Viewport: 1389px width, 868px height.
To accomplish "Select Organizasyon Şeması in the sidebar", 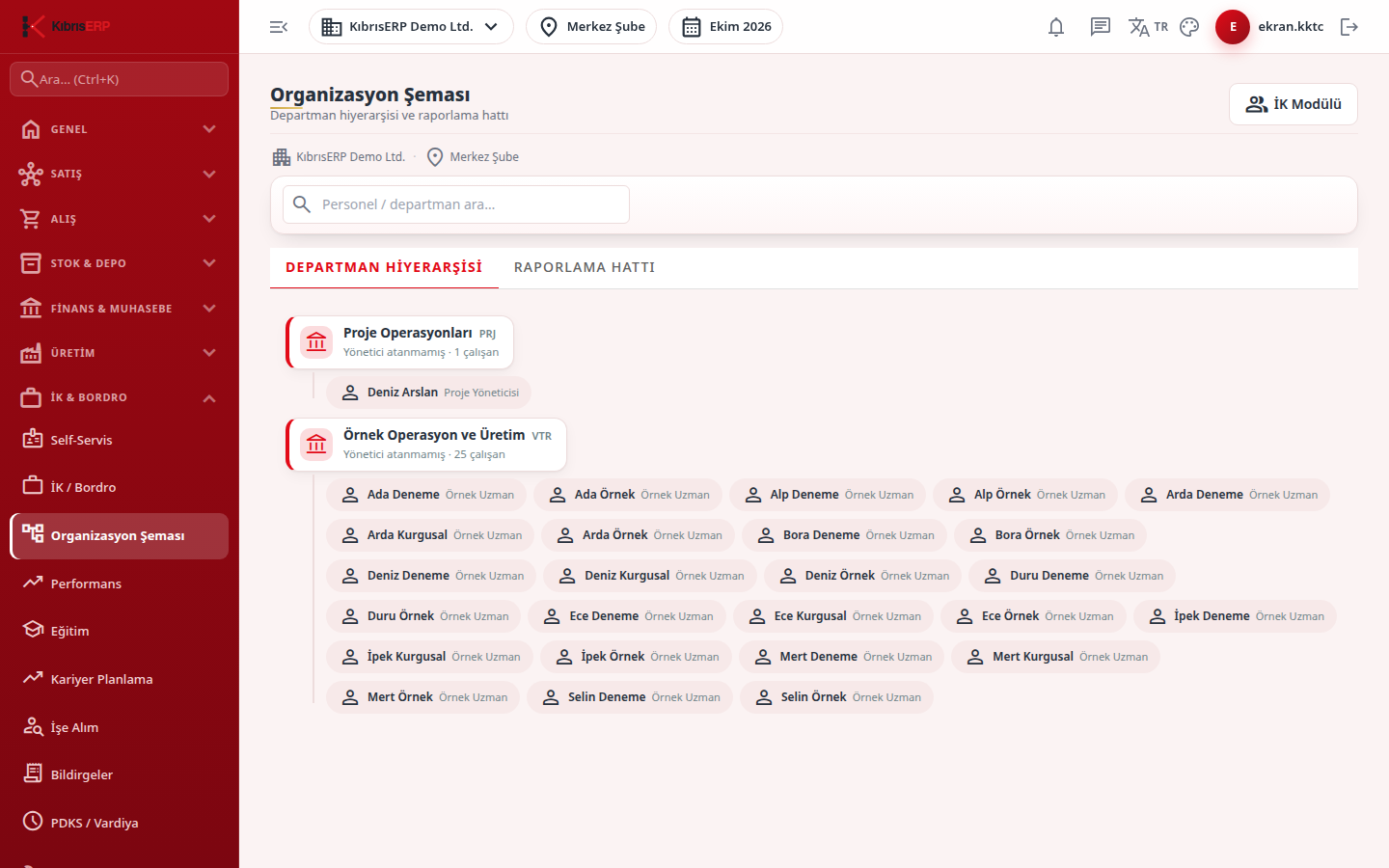I will click(120, 536).
